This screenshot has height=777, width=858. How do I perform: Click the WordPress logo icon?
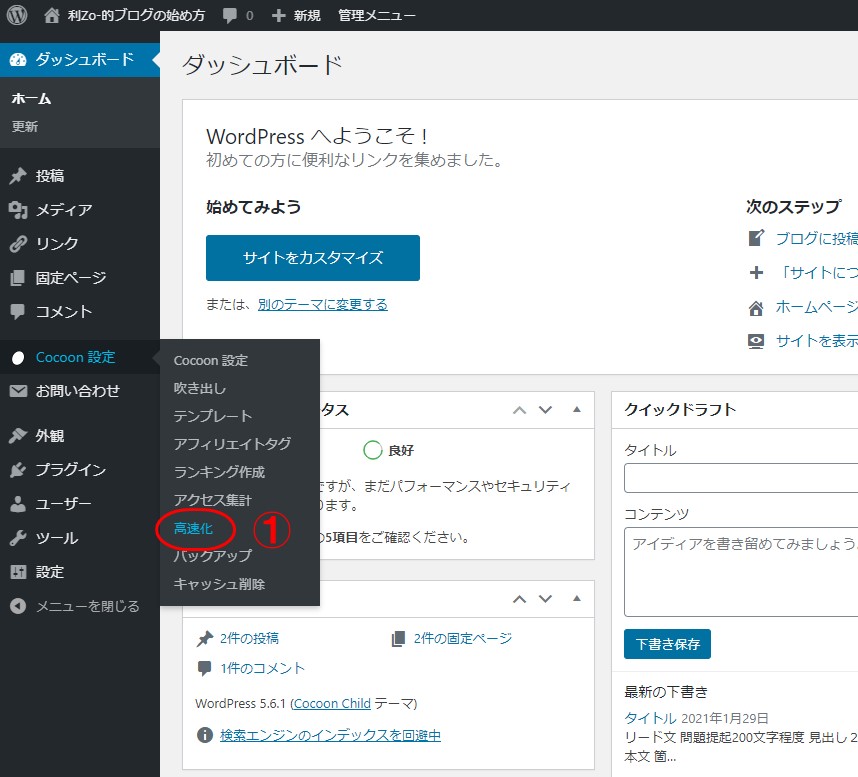17,16
